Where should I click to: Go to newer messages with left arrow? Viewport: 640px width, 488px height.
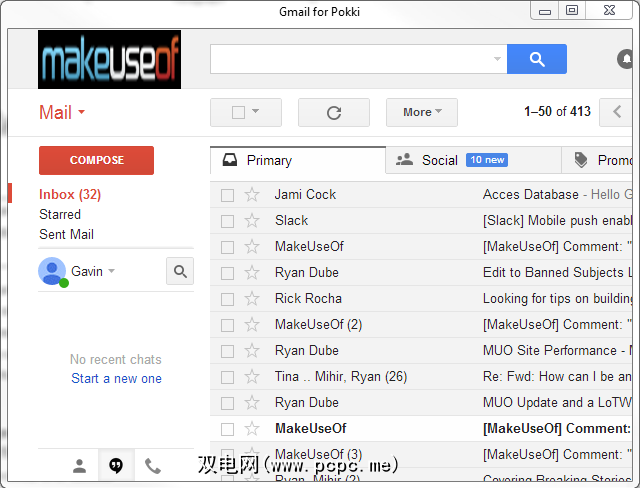616,112
